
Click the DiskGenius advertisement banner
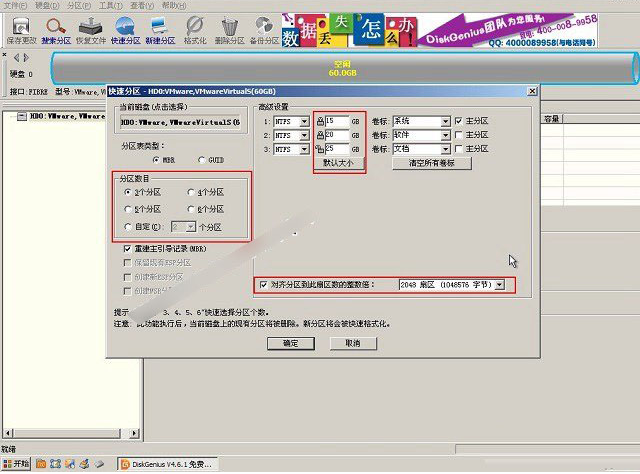440,30
